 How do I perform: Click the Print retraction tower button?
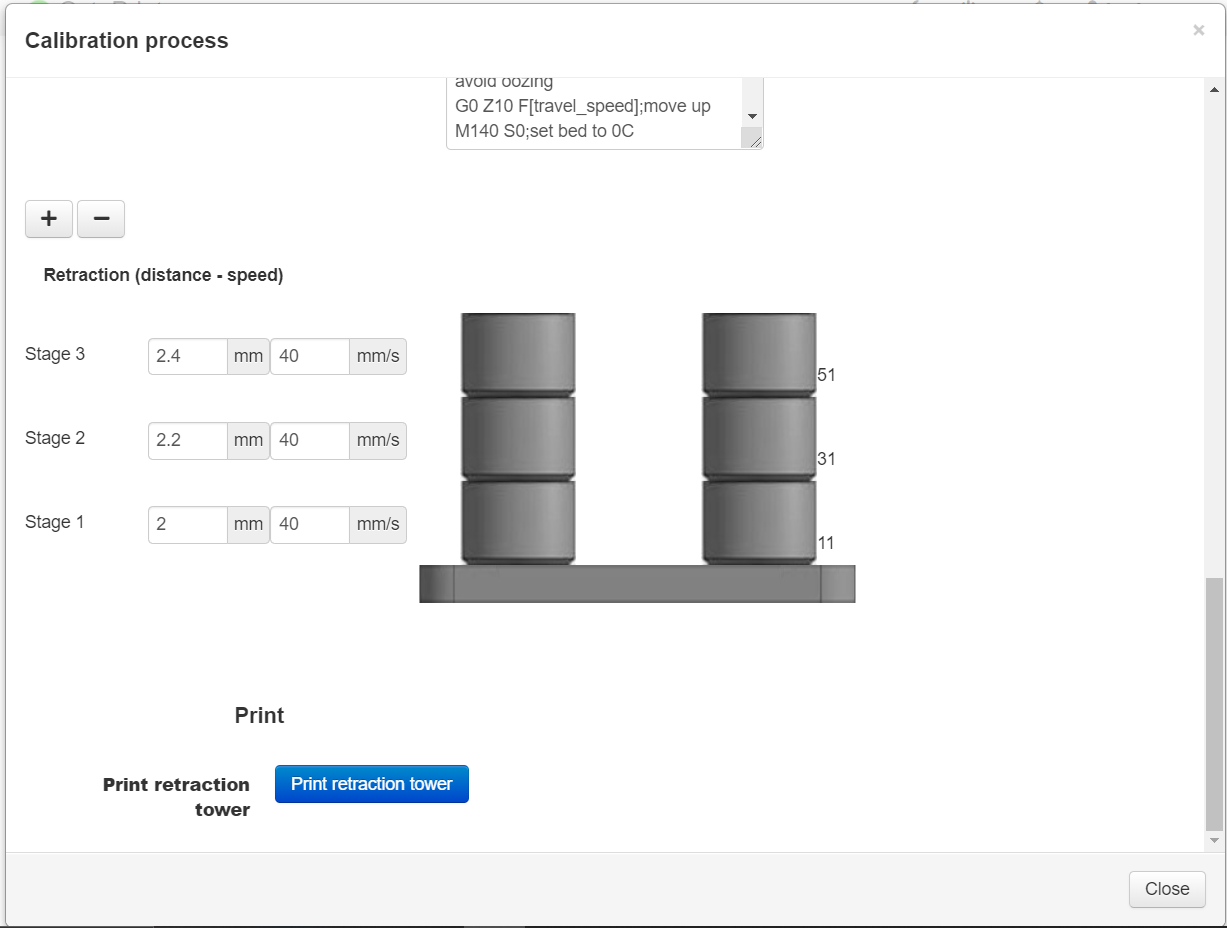point(372,784)
